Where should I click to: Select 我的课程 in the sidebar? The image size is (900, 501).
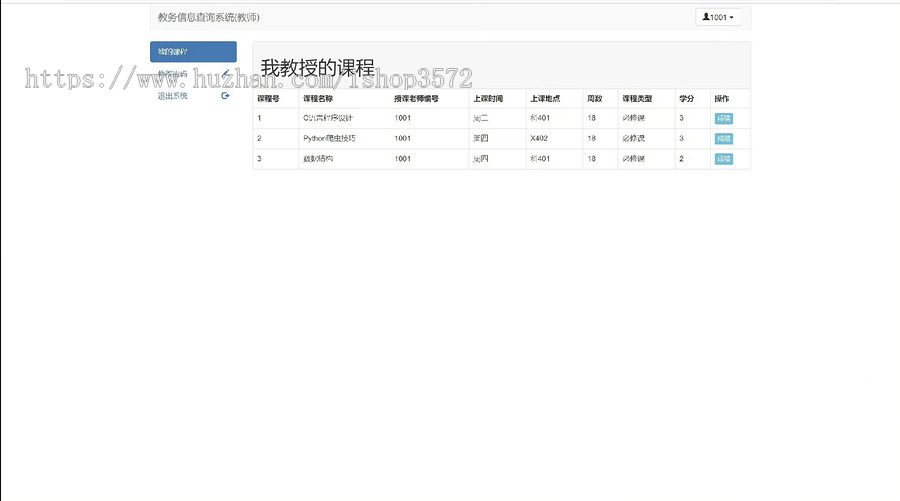[193, 52]
